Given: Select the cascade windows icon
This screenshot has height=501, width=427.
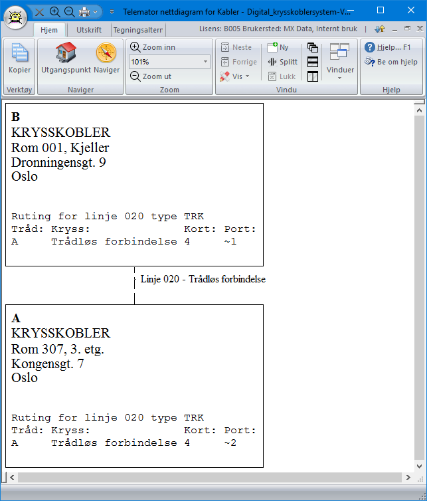Looking at the screenshot, I should click(x=312, y=47).
